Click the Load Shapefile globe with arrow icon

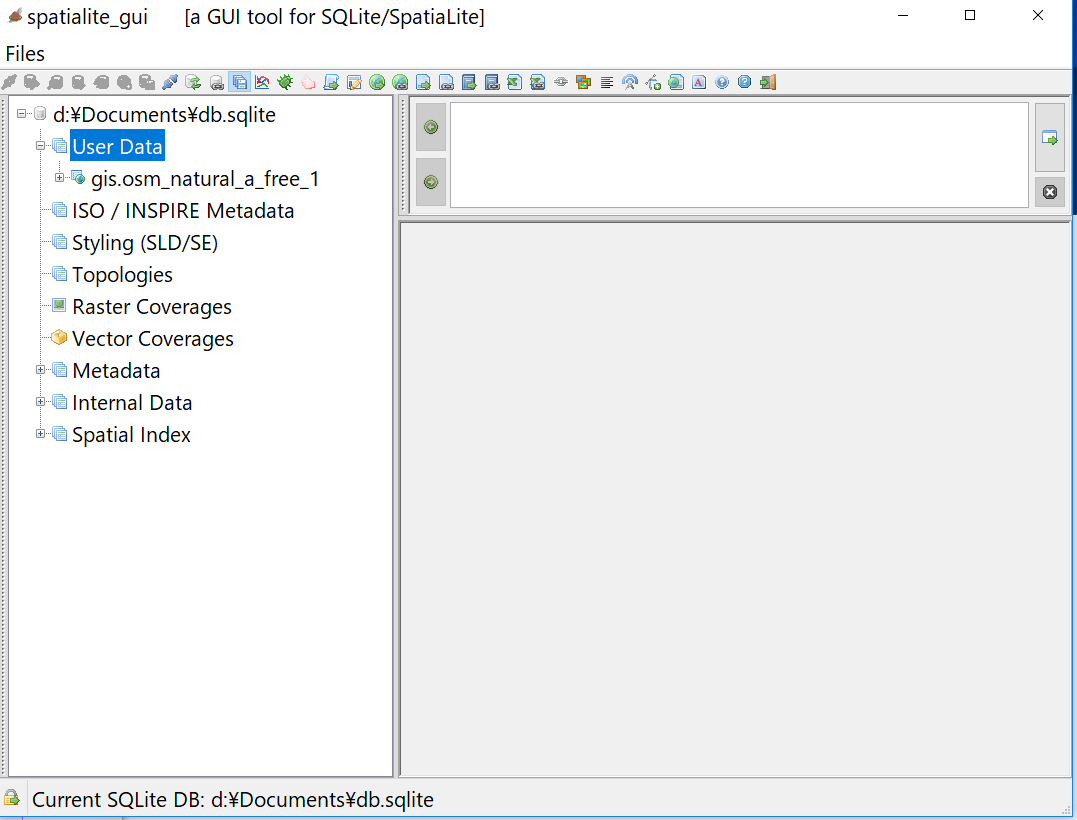pyautogui.click(x=377, y=82)
